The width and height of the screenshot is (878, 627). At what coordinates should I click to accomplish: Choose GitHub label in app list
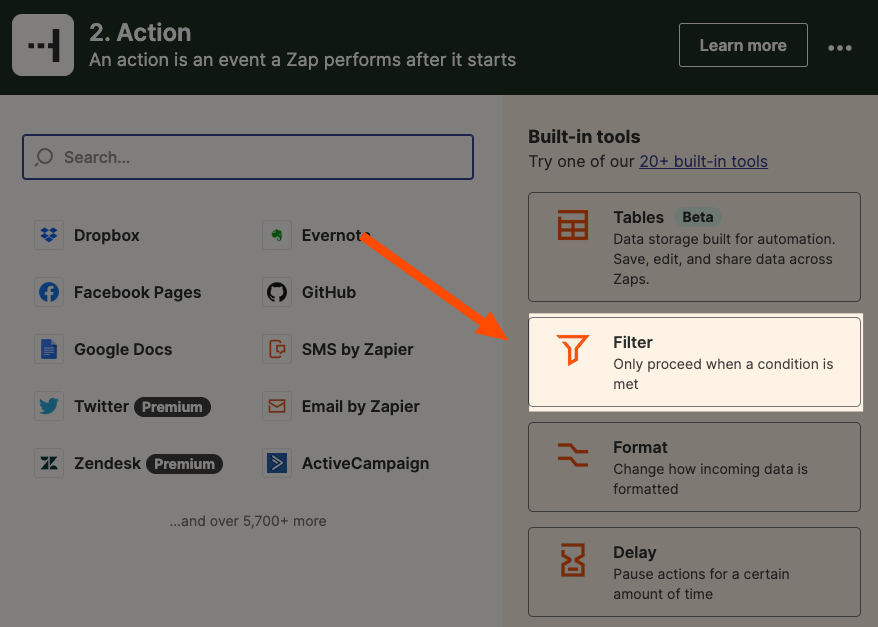click(329, 292)
